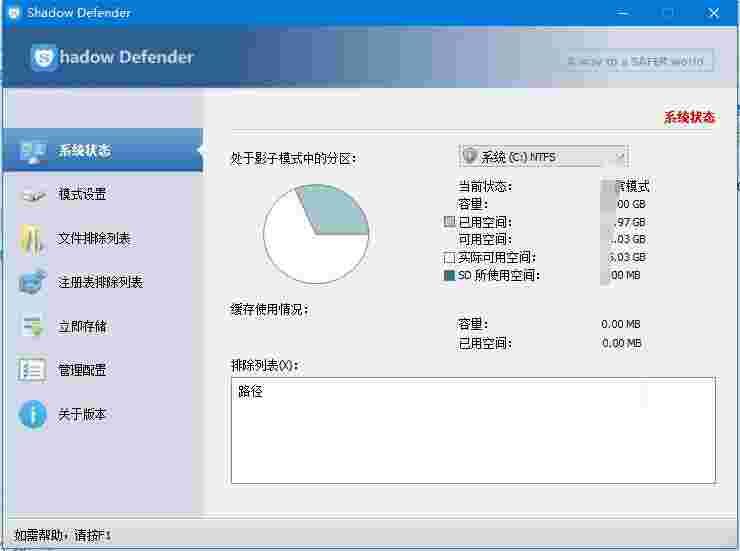
Task: Click the 排除列表(X) label
Action: 264,365
